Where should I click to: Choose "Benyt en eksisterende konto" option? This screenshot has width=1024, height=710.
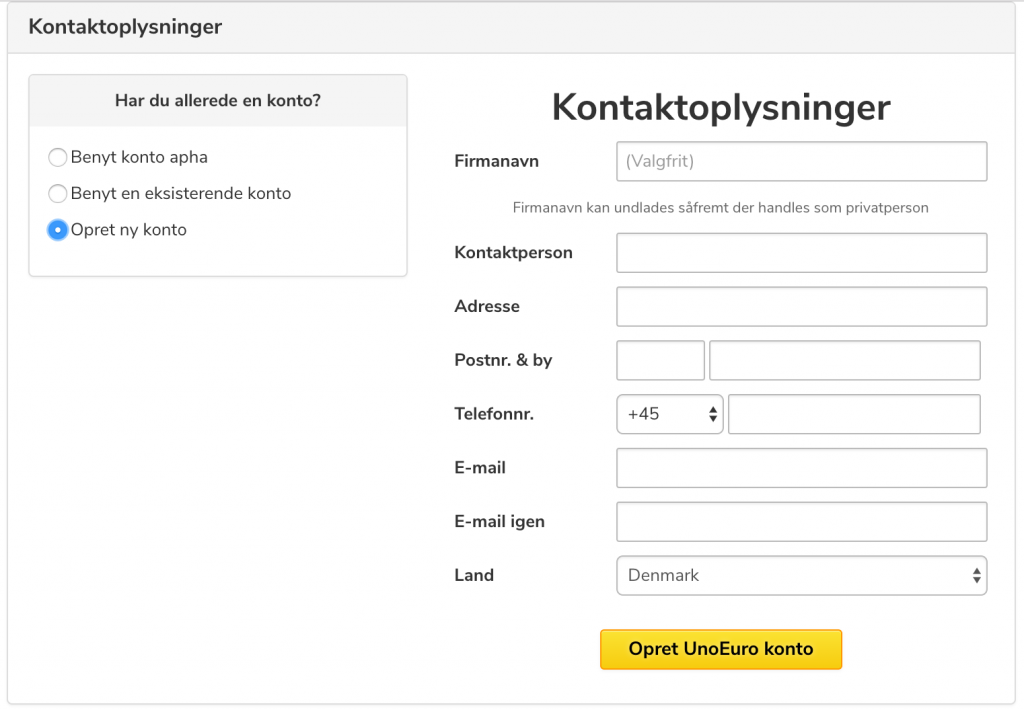click(57, 193)
